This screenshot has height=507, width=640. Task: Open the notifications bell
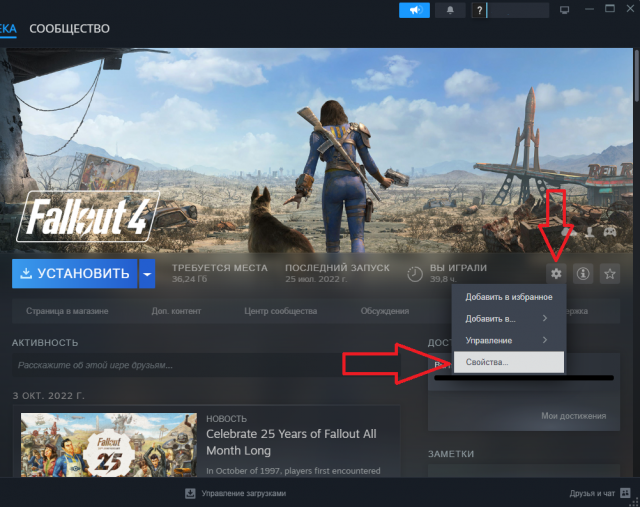pyautogui.click(x=449, y=10)
